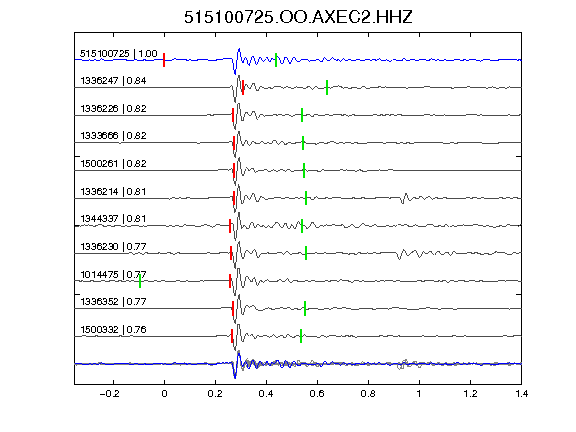Select the green marker on trace 1014475
This screenshot has width=576, height=432.
click(x=140, y=281)
